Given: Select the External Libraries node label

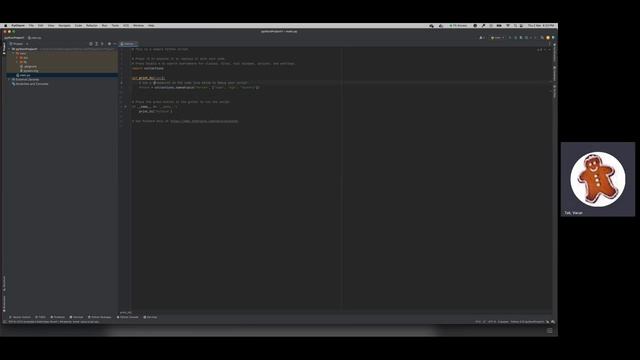Looking at the screenshot, I should click(x=27, y=80).
